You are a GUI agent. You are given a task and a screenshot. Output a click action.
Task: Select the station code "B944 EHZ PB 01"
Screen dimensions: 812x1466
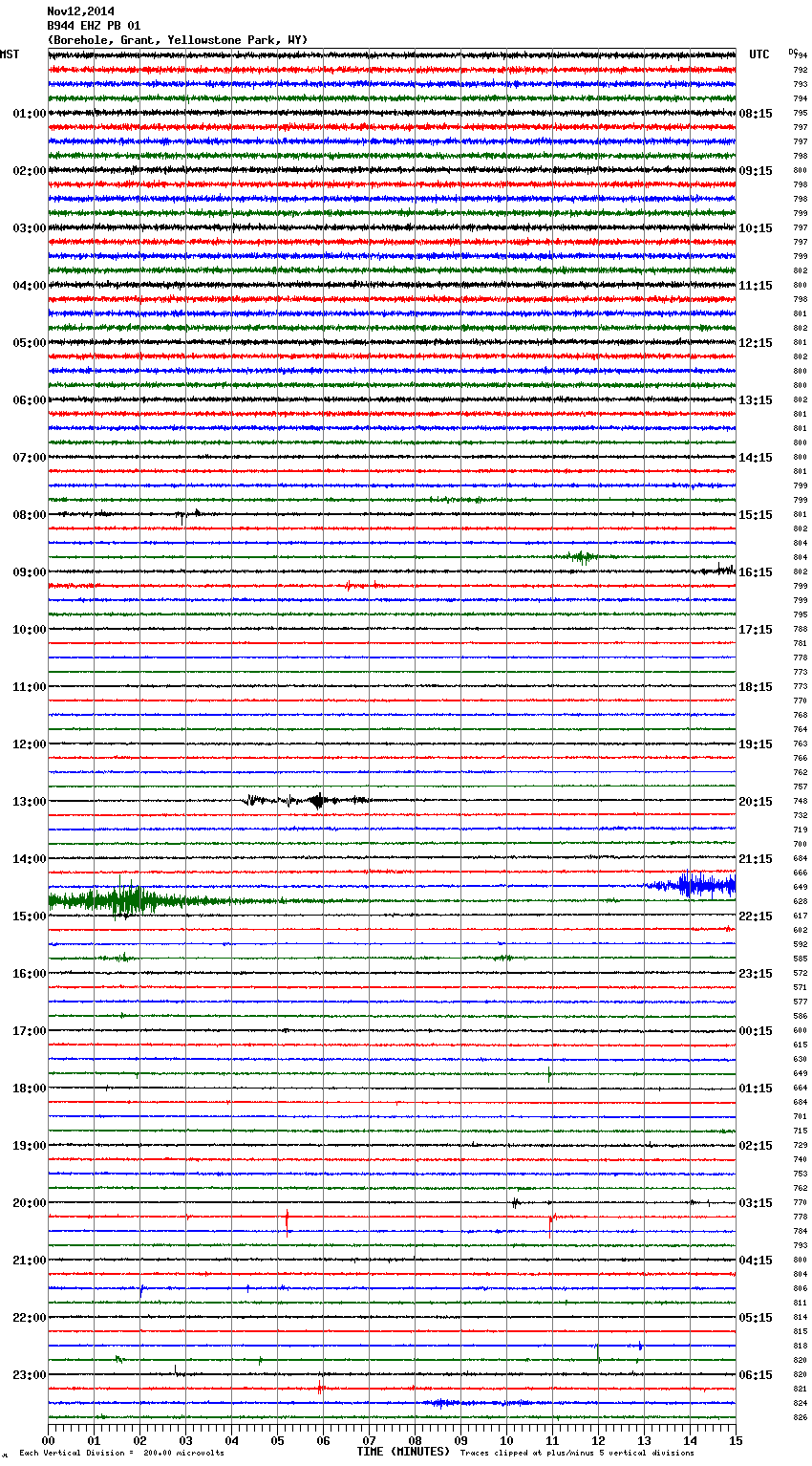pyautogui.click(x=94, y=26)
